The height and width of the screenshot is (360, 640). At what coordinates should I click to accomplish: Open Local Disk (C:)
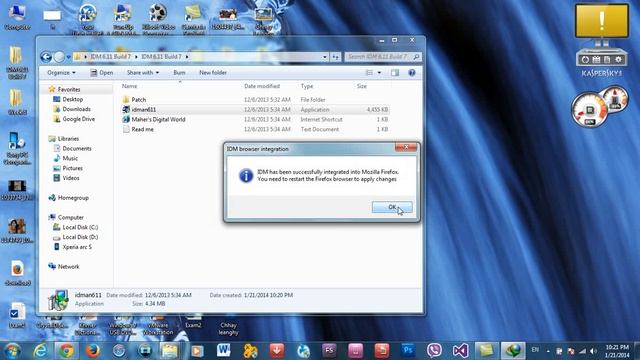[80, 227]
